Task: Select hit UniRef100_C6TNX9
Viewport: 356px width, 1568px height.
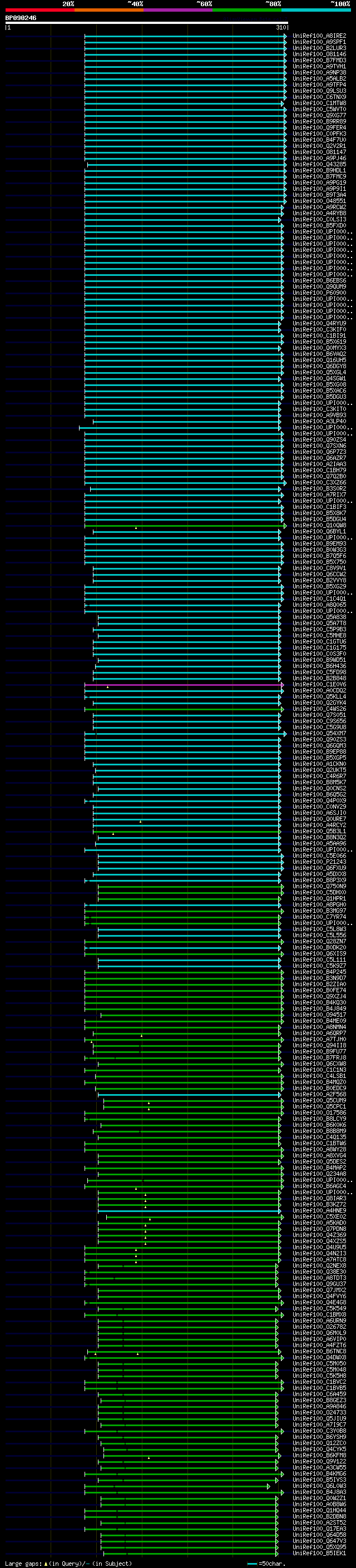Action: click(319, 97)
